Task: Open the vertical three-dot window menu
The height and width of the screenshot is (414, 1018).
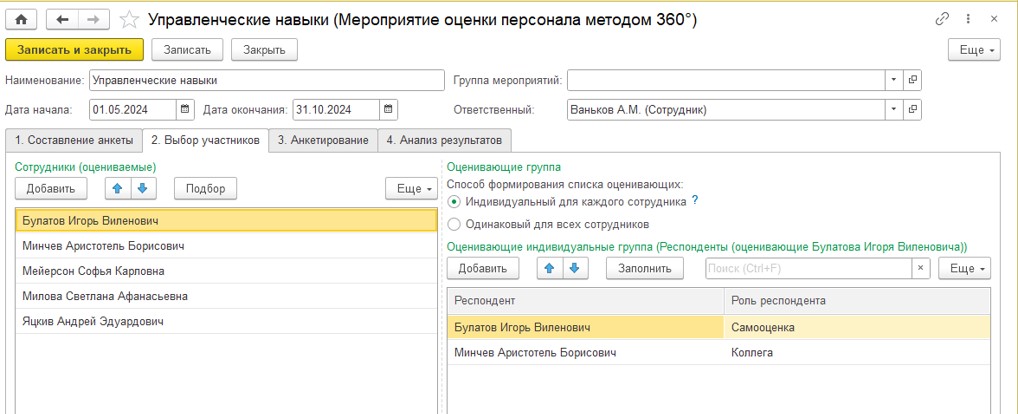Action: click(x=969, y=19)
